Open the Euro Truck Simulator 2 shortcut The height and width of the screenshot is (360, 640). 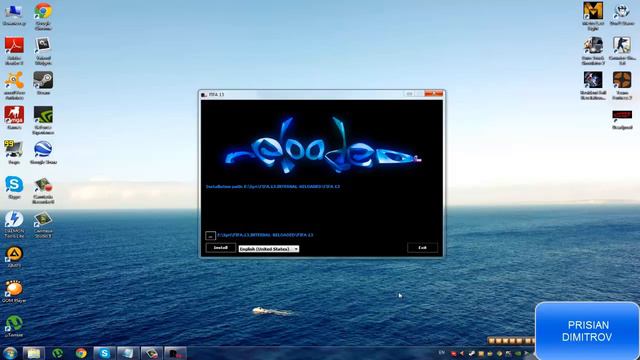click(593, 51)
